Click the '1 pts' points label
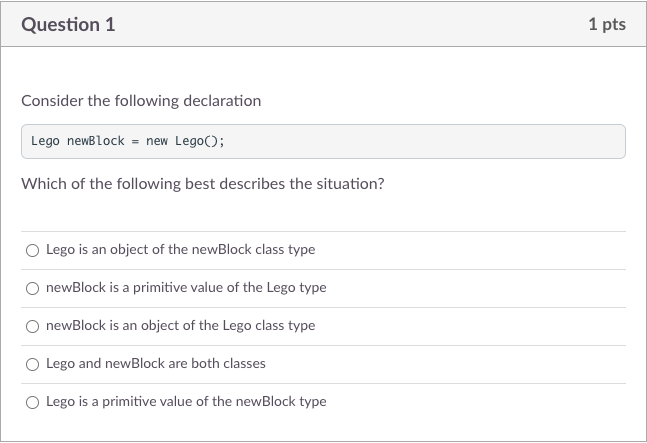Image resolution: width=647 pixels, height=443 pixels. (x=607, y=24)
